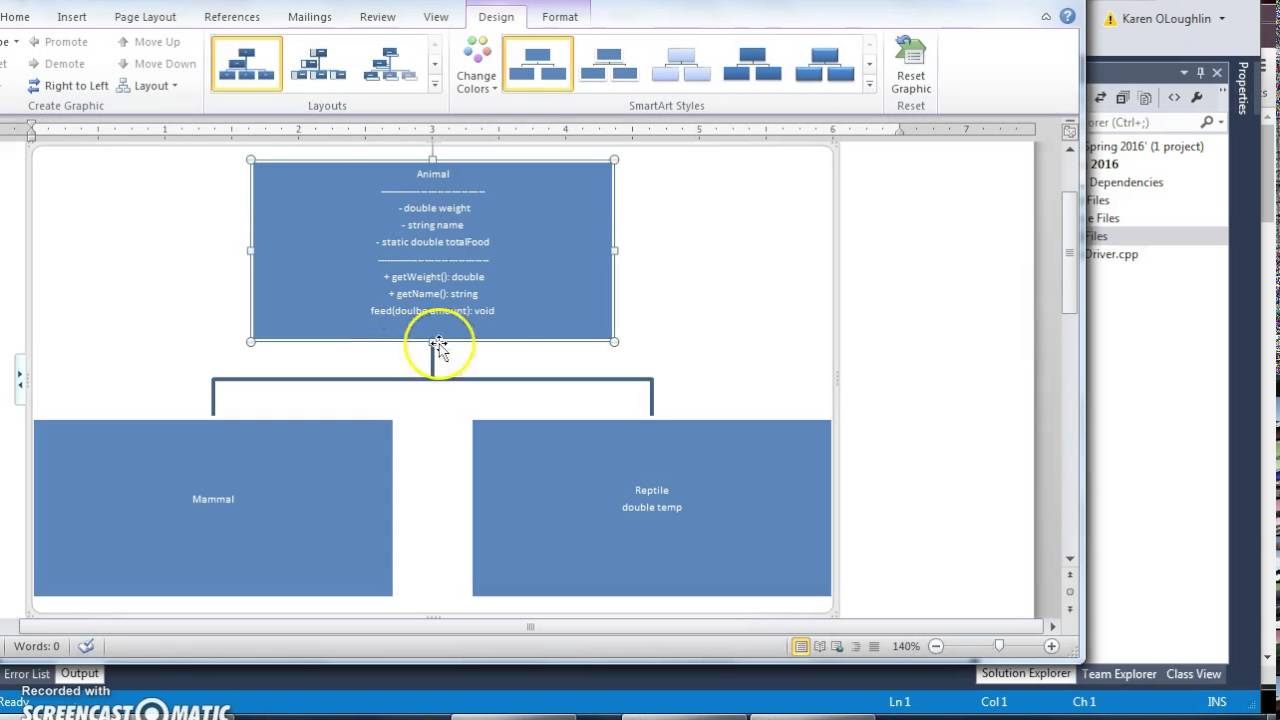Click the Word Help question mark icon
Screen dimensions: 1280x720
(1068, 16)
